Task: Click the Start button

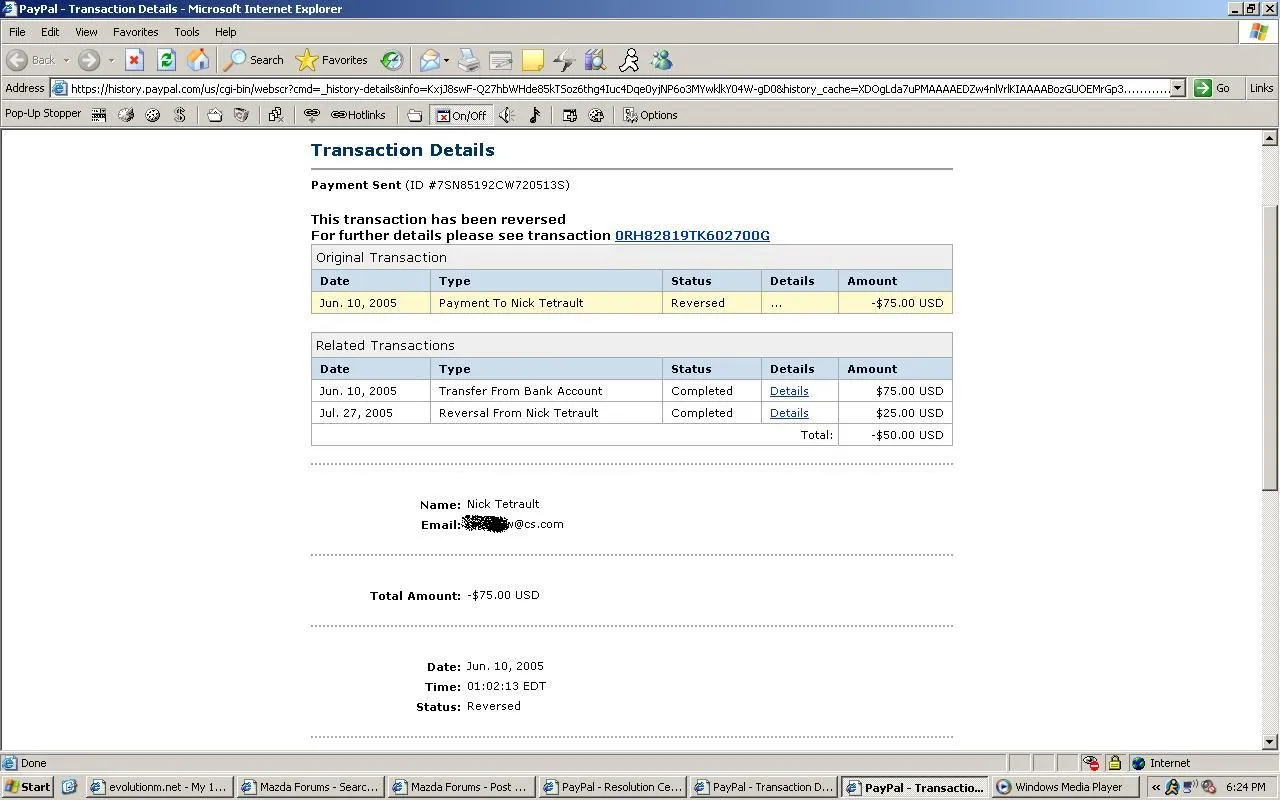Action: point(28,787)
